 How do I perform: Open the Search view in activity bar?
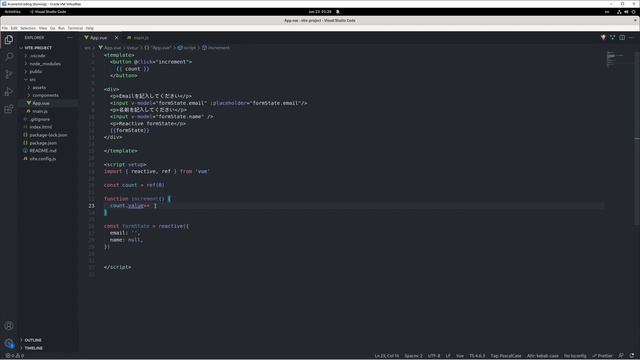click(x=9, y=57)
